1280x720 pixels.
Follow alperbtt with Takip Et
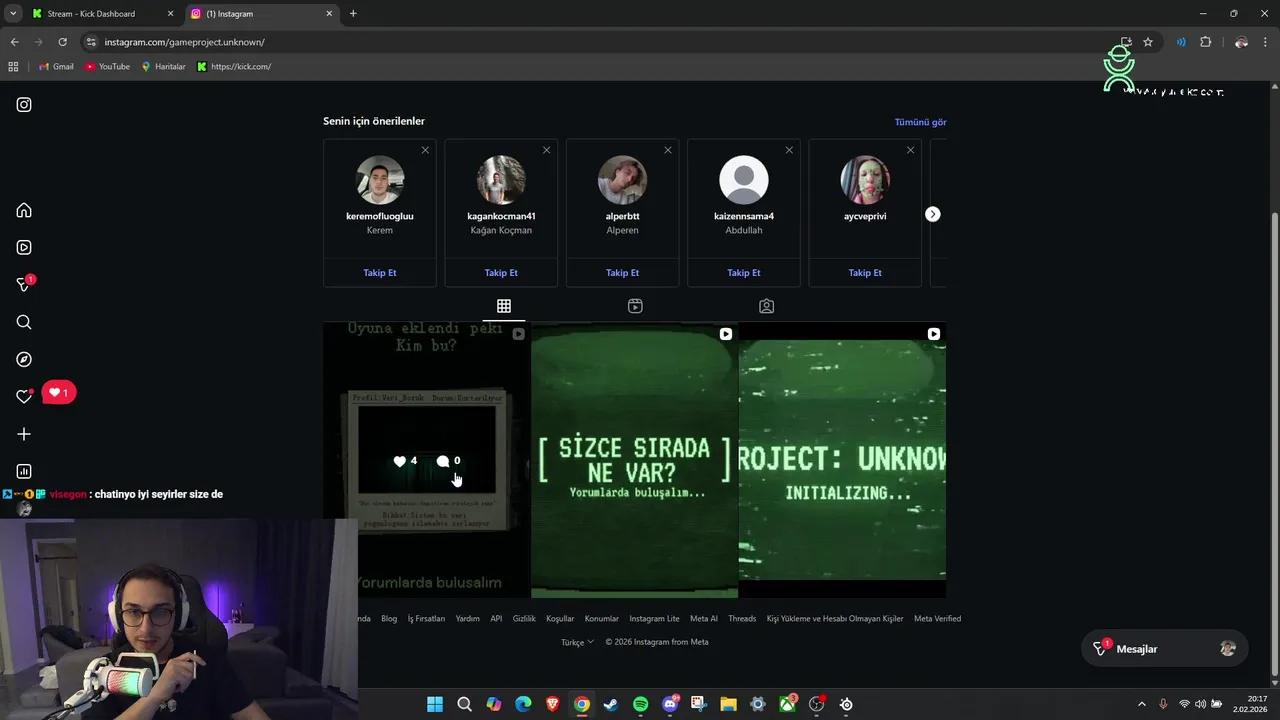[x=622, y=272]
